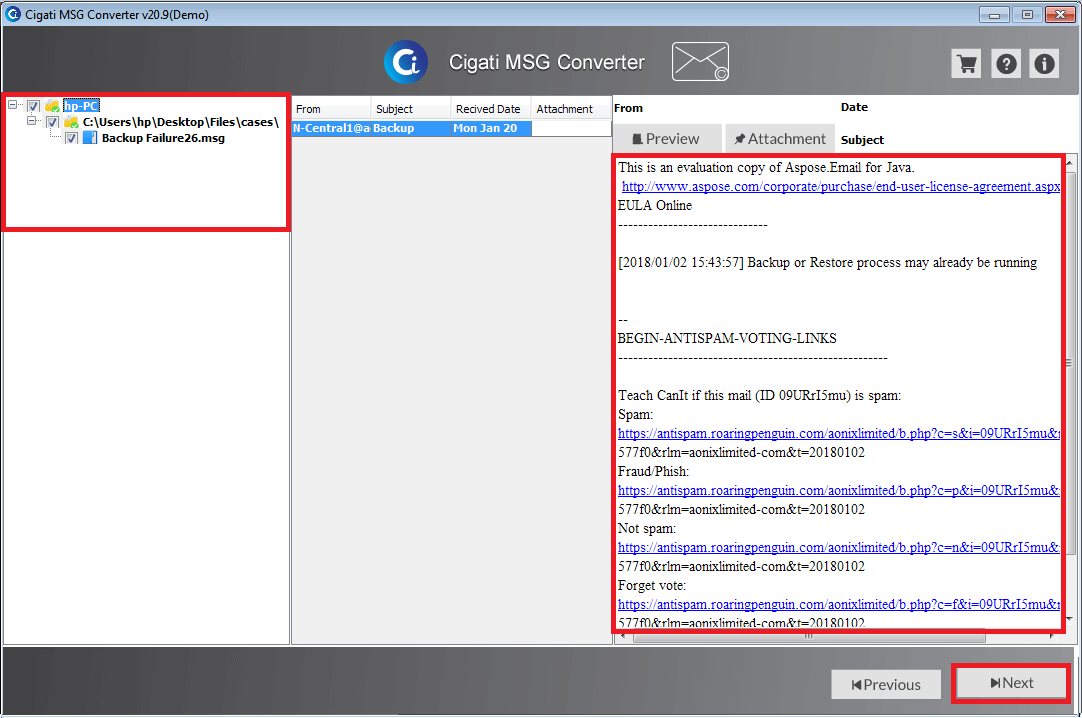Select Backup Failure26.msg in the tree
This screenshot has height=718, width=1082.
164,138
